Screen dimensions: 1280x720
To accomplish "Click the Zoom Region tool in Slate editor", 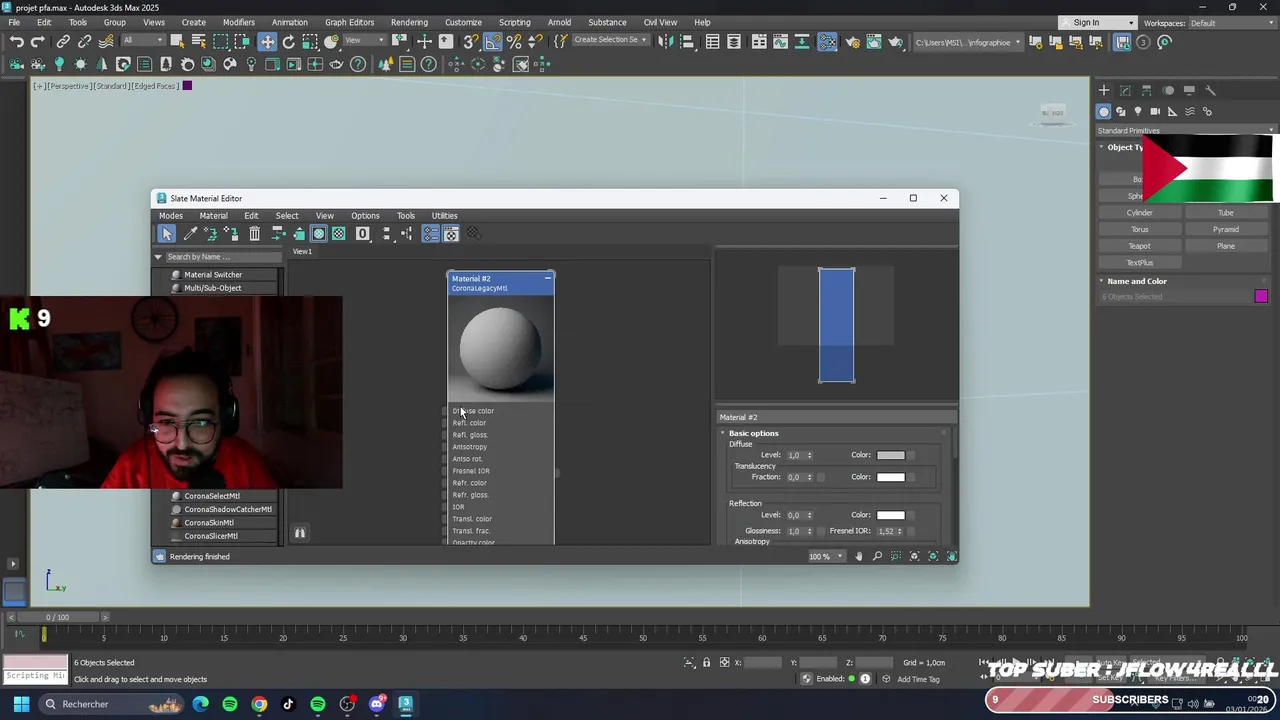I will click(x=896, y=557).
